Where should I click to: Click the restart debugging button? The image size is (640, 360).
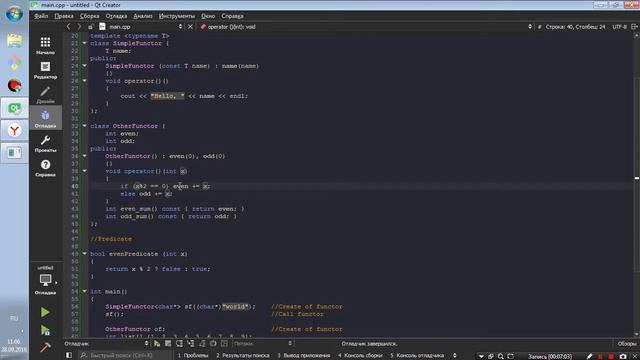[x=213, y=344]
